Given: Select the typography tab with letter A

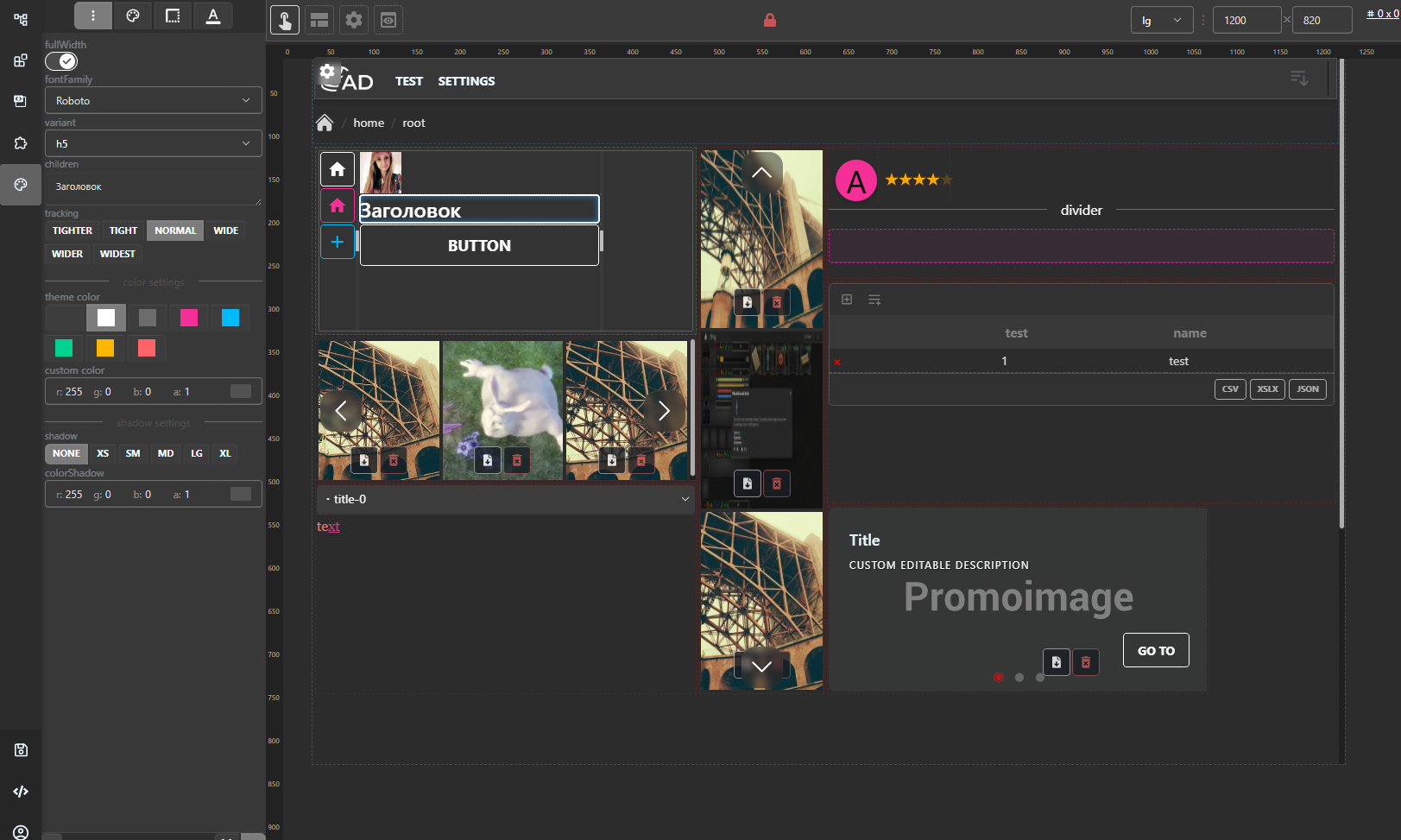Looking at the screenshot, I should [x=213, y=16].
